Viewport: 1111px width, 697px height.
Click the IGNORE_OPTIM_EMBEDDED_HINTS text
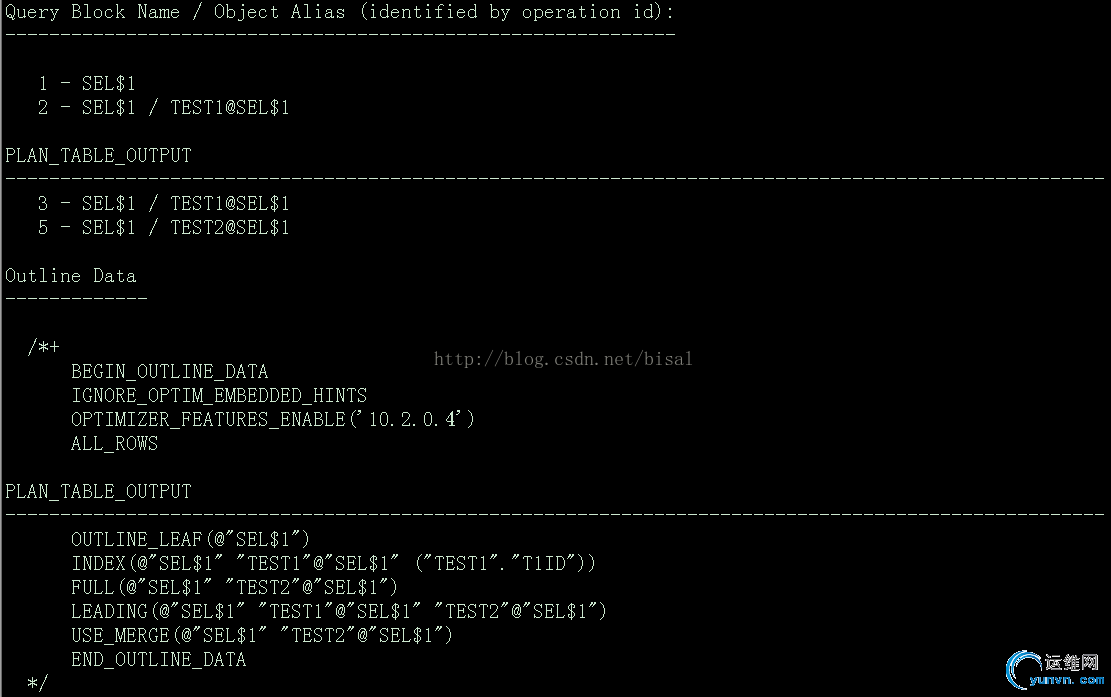pos(219,396)
